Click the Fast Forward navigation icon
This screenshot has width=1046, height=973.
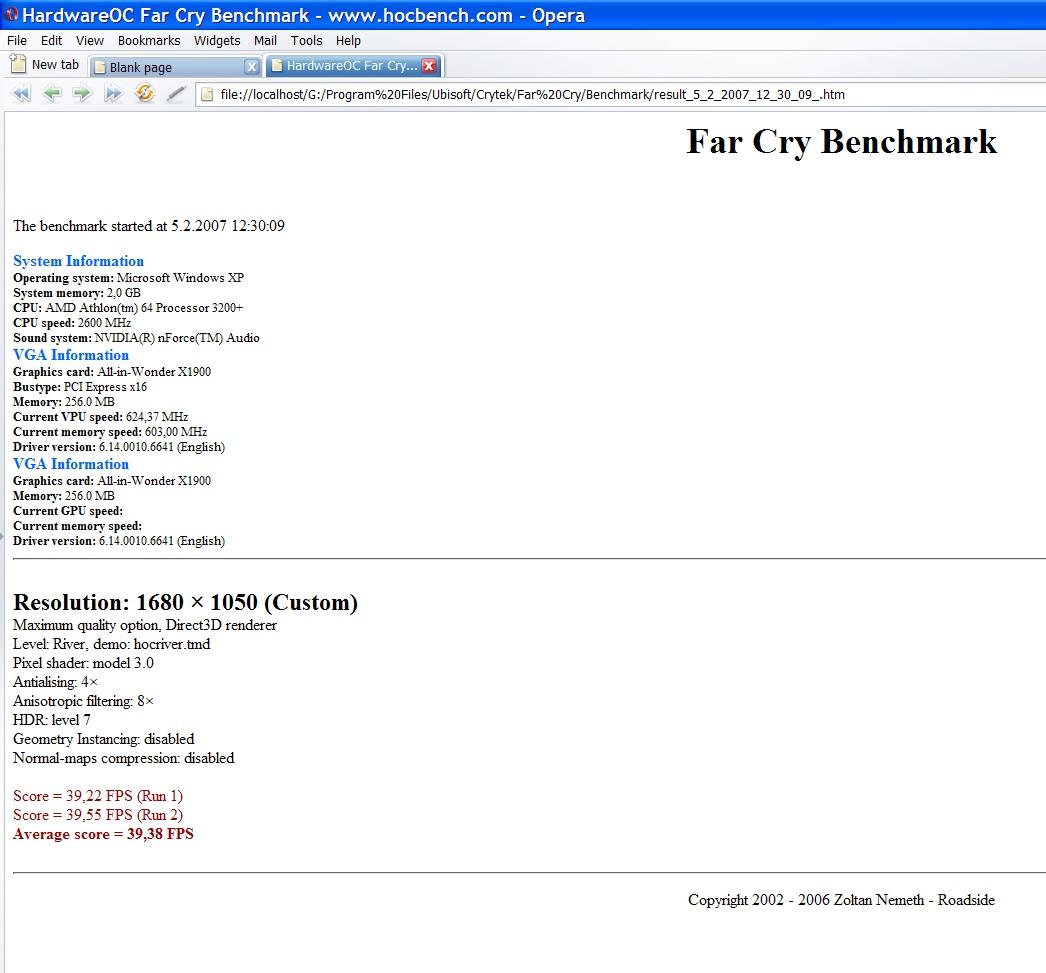click(113, 93)
